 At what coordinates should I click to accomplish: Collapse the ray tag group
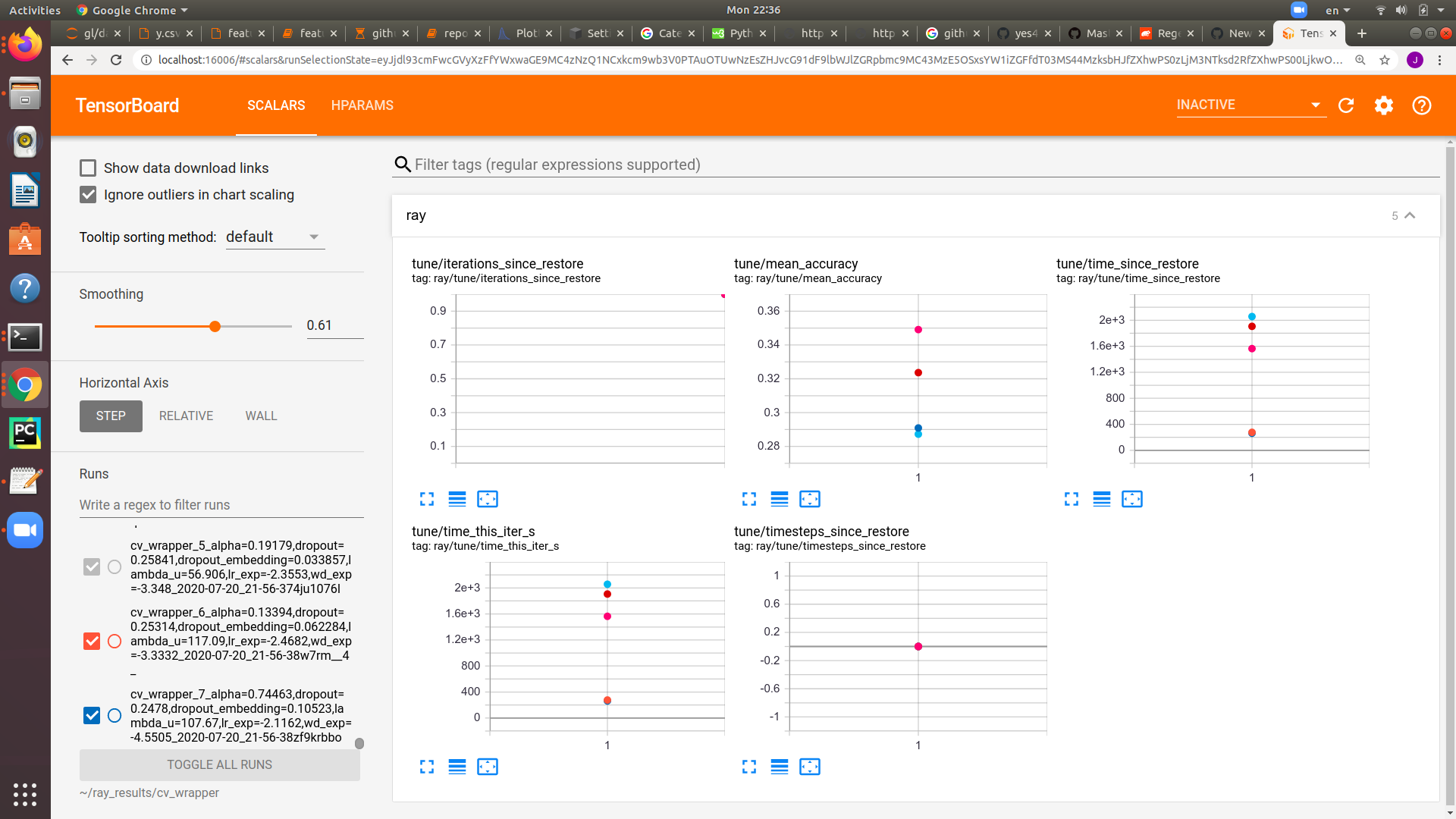click(1410, 215)
